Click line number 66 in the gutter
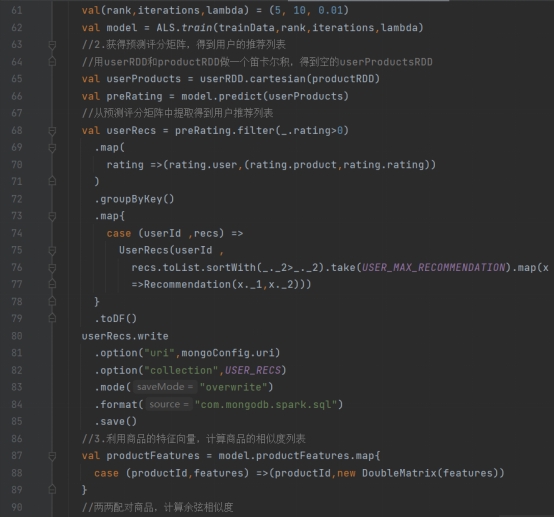The height and width of the screenshot is (518, 554). point(17,96)
